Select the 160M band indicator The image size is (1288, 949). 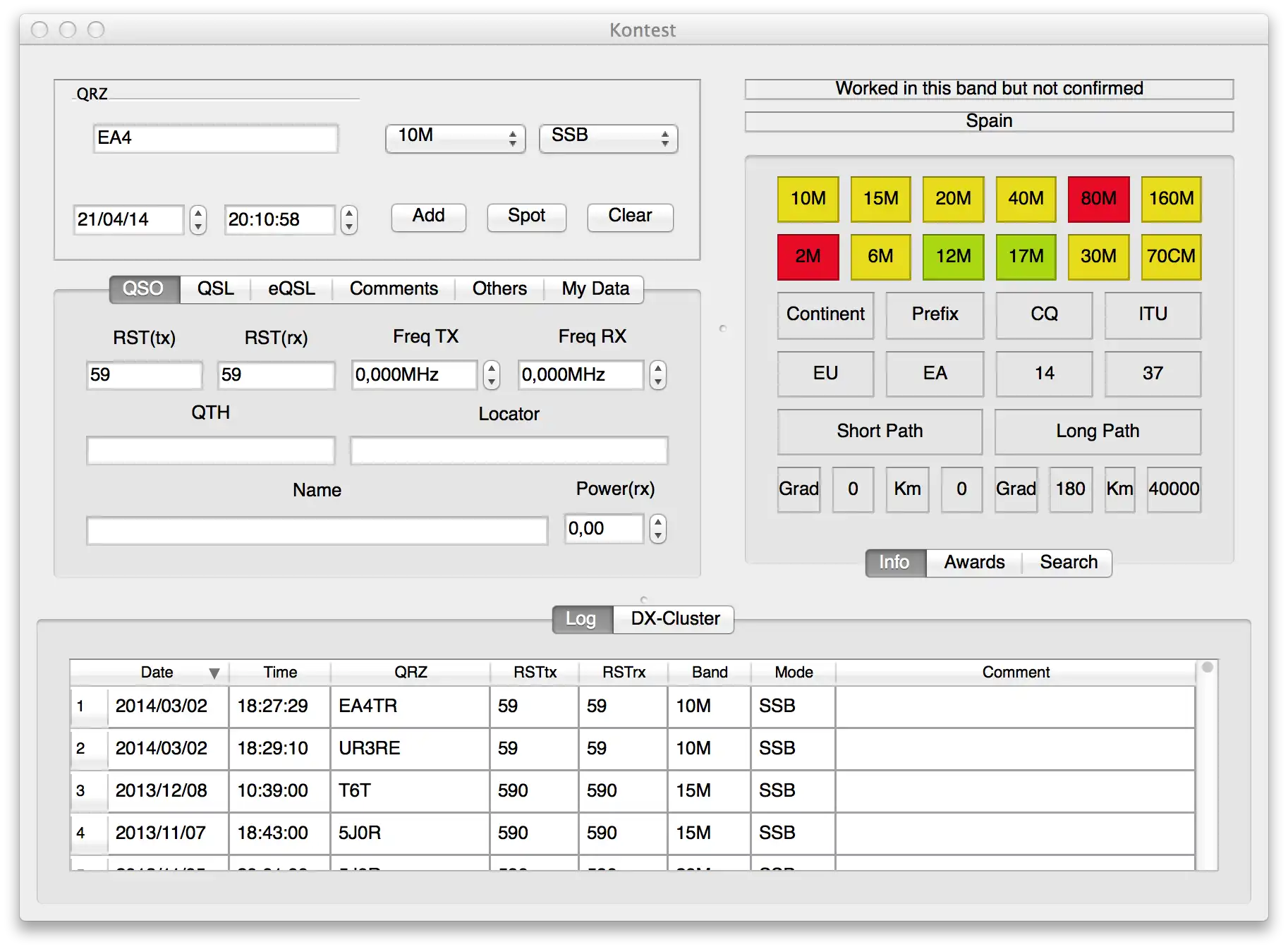click(1171, 199)
